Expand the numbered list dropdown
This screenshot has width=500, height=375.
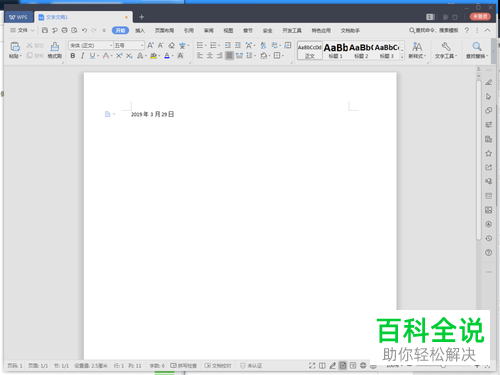[219, 46]
